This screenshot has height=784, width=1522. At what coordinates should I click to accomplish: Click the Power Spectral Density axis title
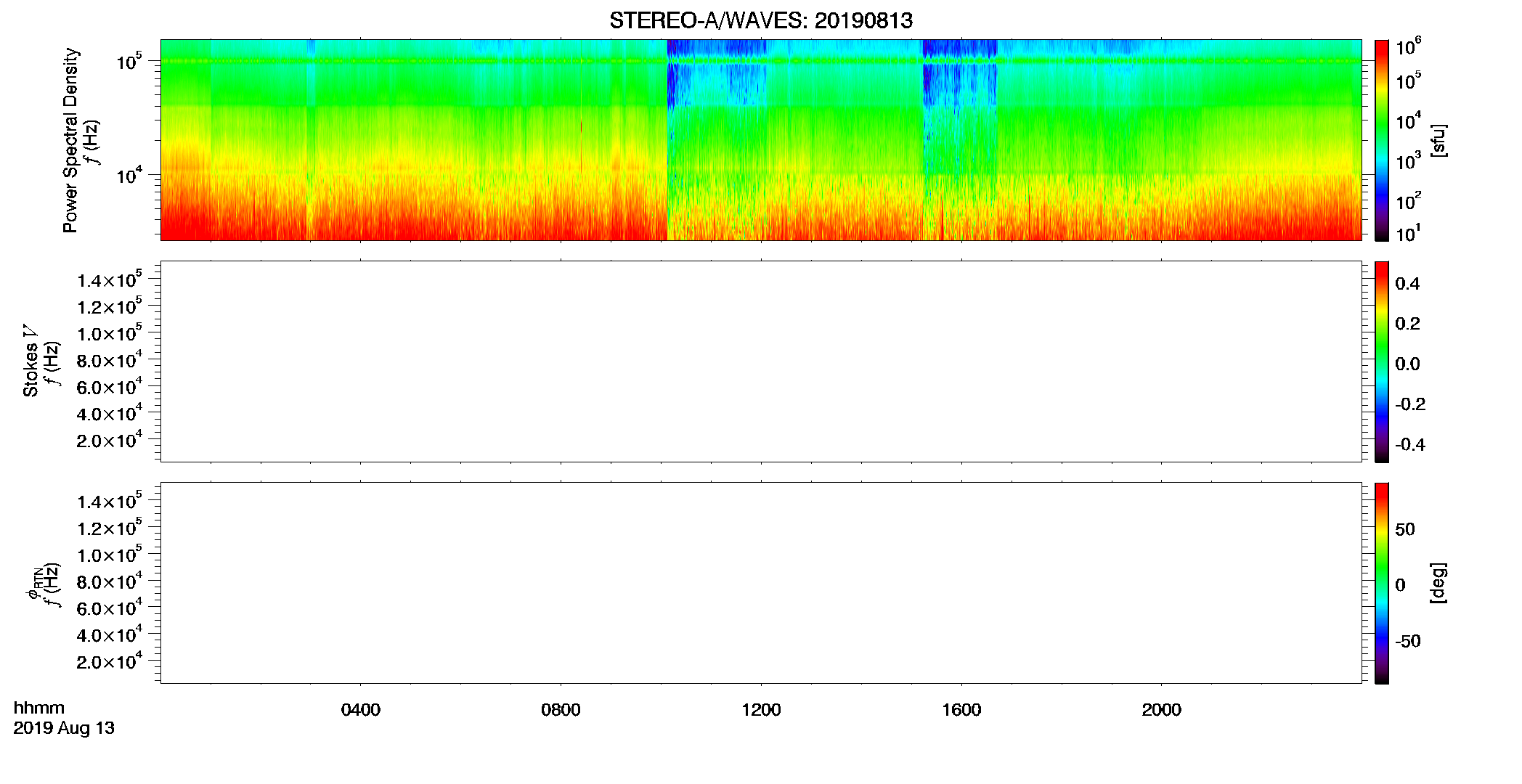pos(70,140)
